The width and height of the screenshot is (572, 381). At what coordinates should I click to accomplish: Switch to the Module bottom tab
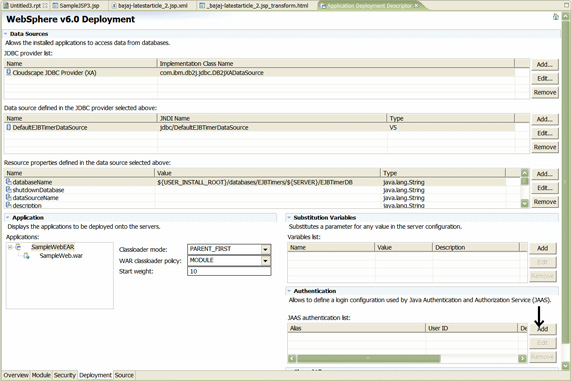pos(41,375)
